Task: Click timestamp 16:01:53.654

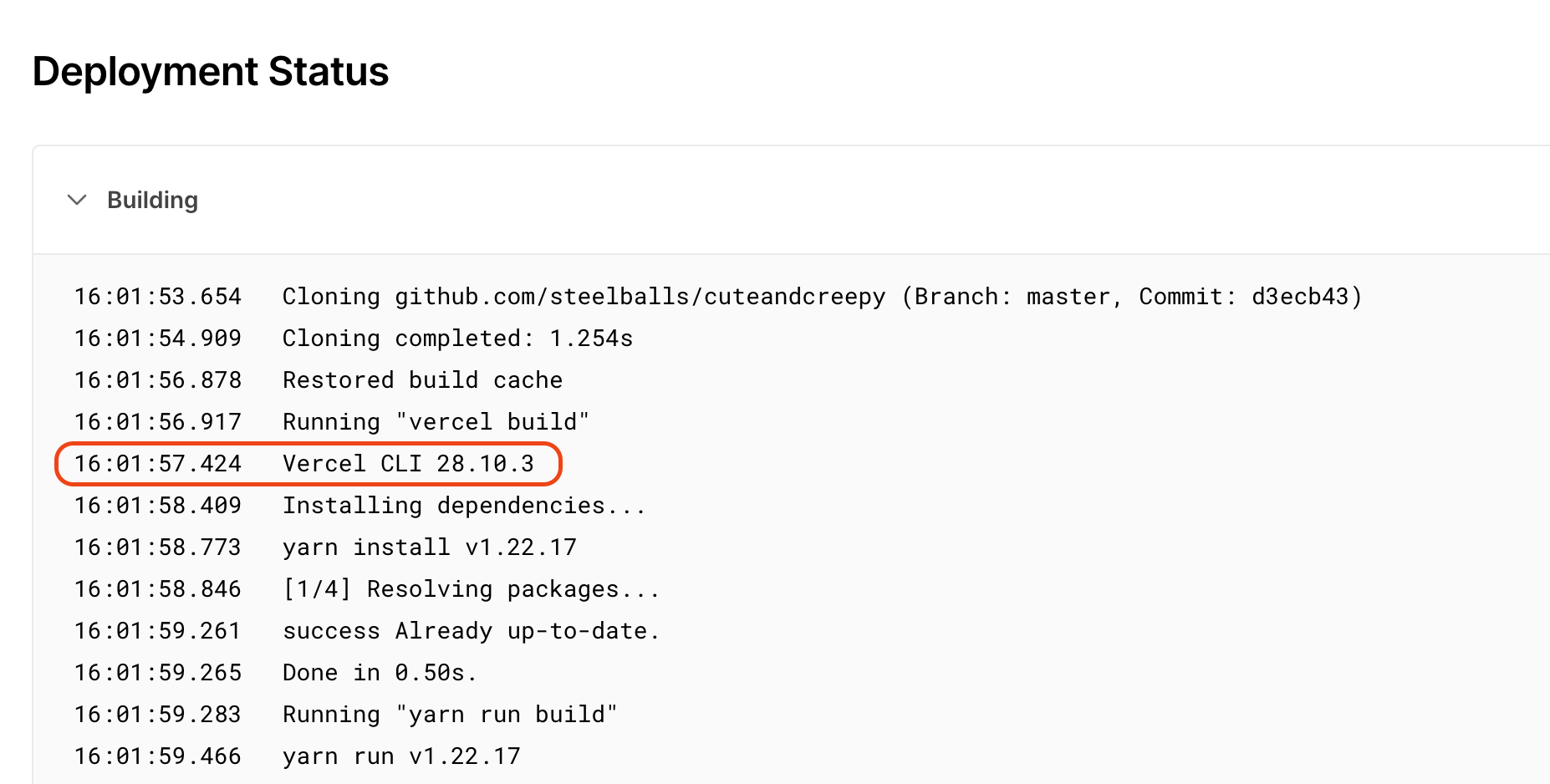Action: (x=158, y=296)
